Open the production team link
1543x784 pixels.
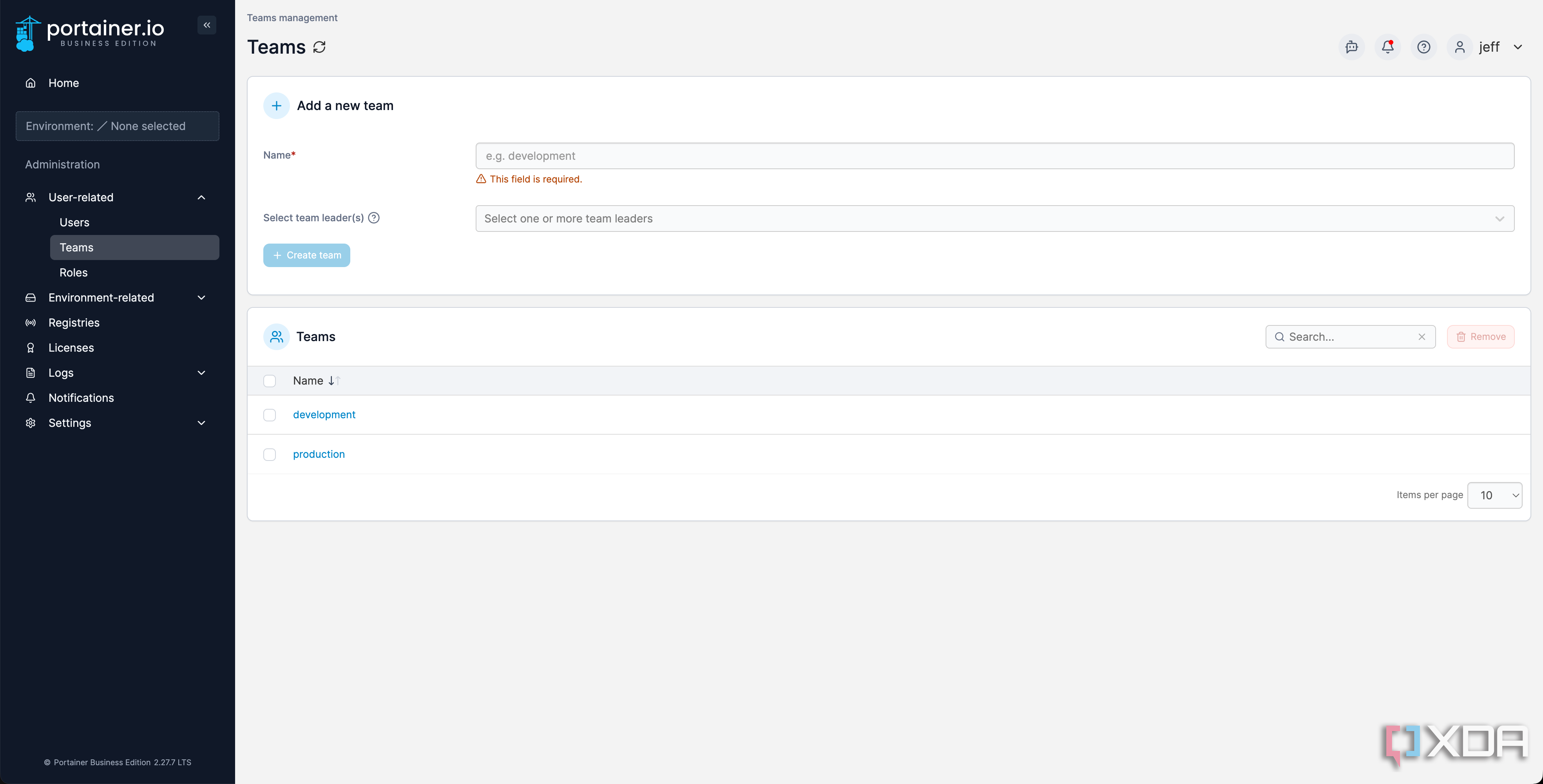pos(319,454)
